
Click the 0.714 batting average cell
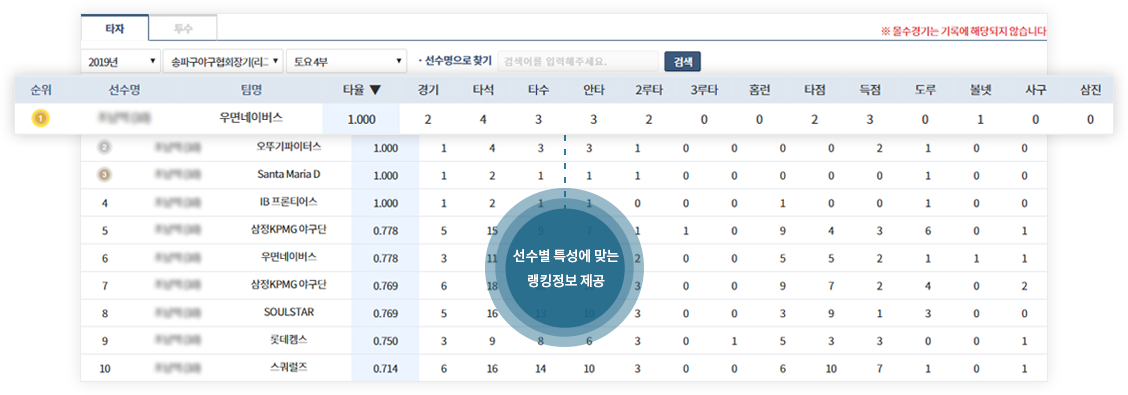pos(385,368)
